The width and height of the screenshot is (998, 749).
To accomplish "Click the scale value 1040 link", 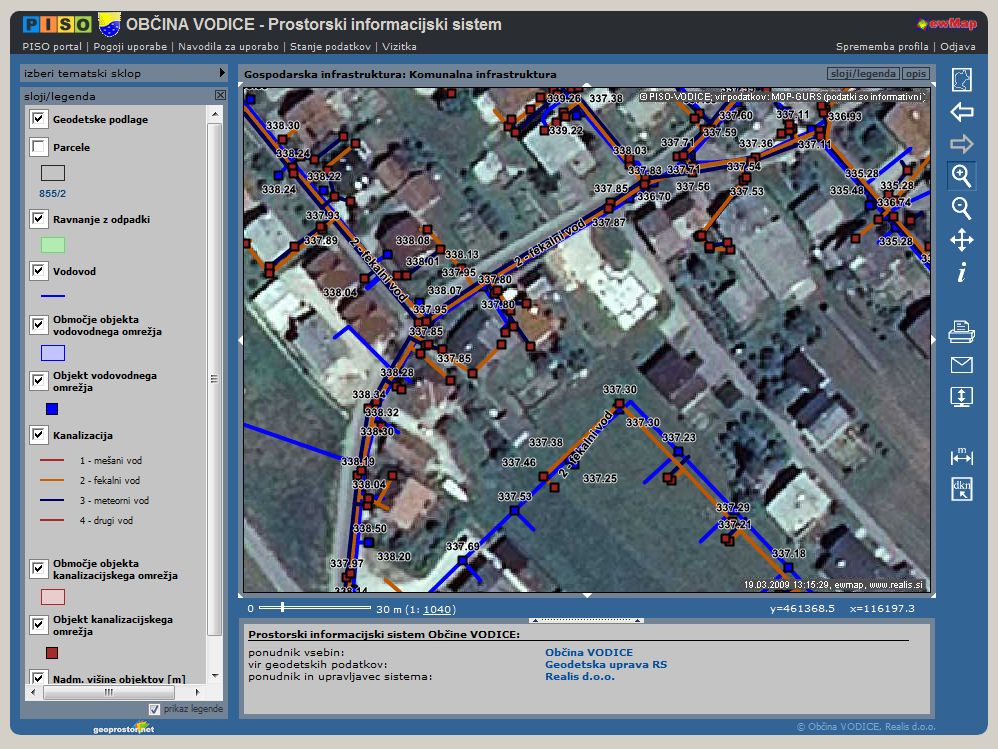I will [x=438, y=609].
